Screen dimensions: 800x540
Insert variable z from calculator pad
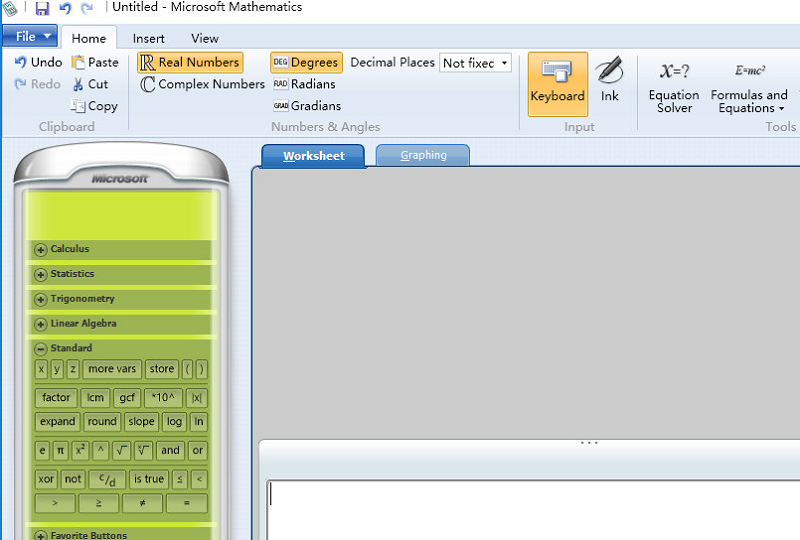[73, 369]
